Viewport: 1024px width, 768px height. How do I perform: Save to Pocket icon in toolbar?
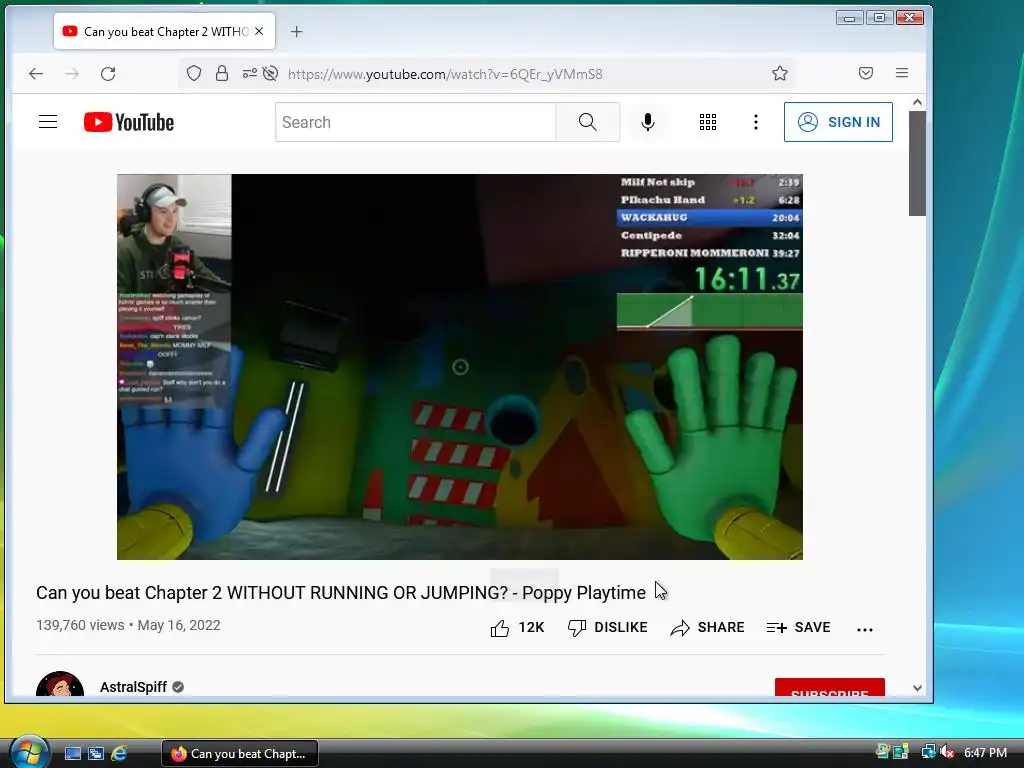click(866, 73)
